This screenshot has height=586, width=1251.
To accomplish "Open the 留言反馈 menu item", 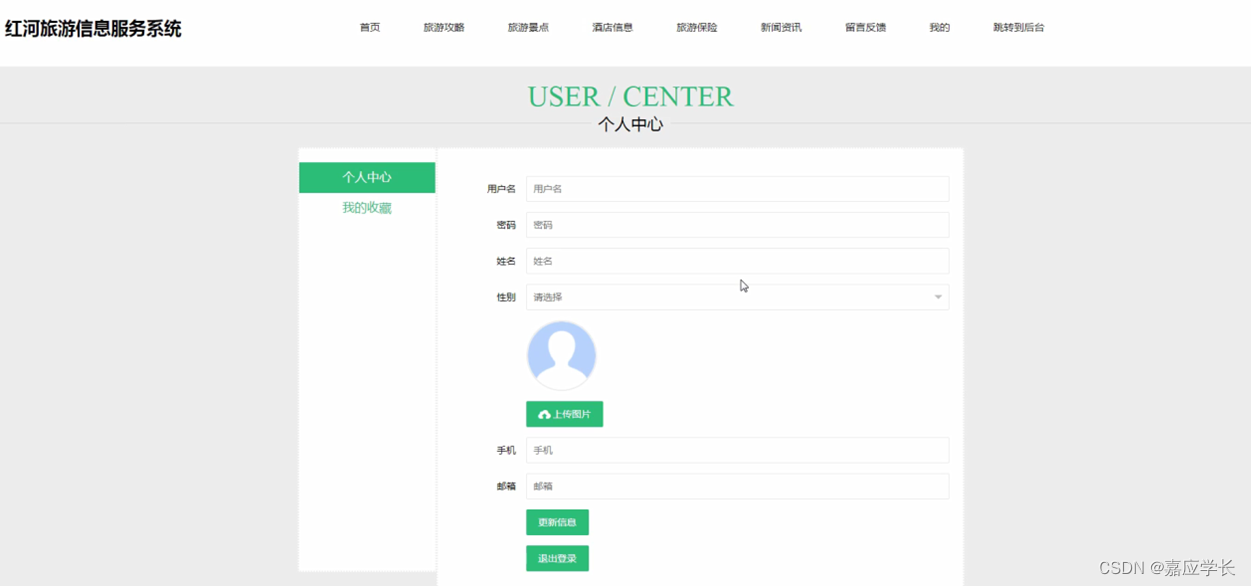I will click(x=865, y=28).
